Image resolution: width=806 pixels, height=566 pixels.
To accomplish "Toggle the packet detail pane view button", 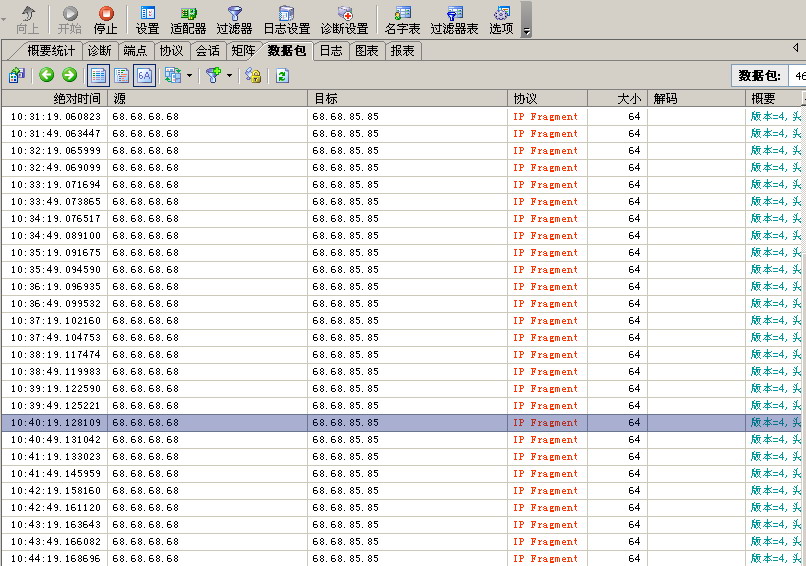I will tap(121, 75).
